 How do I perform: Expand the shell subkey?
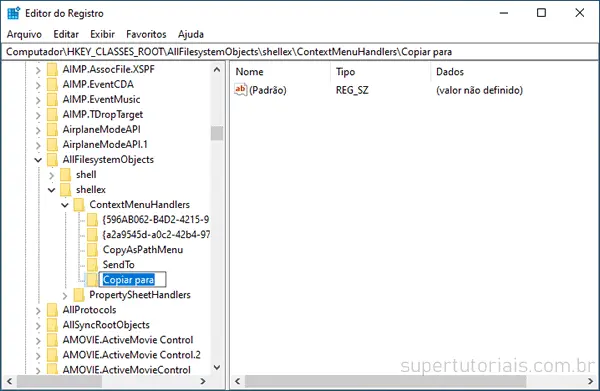51,175
